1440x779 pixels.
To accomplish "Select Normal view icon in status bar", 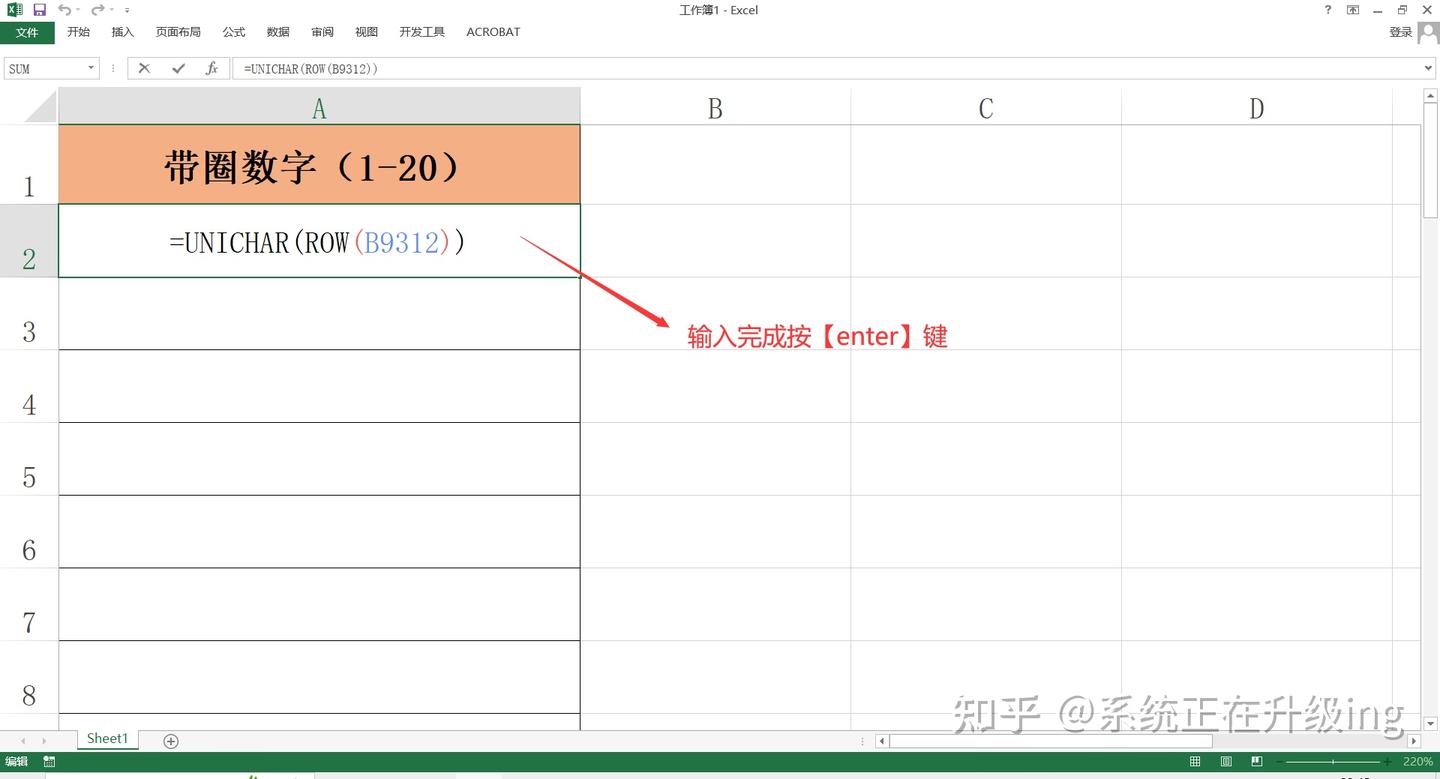I will pyautogui.click(x=1195, y=761).
